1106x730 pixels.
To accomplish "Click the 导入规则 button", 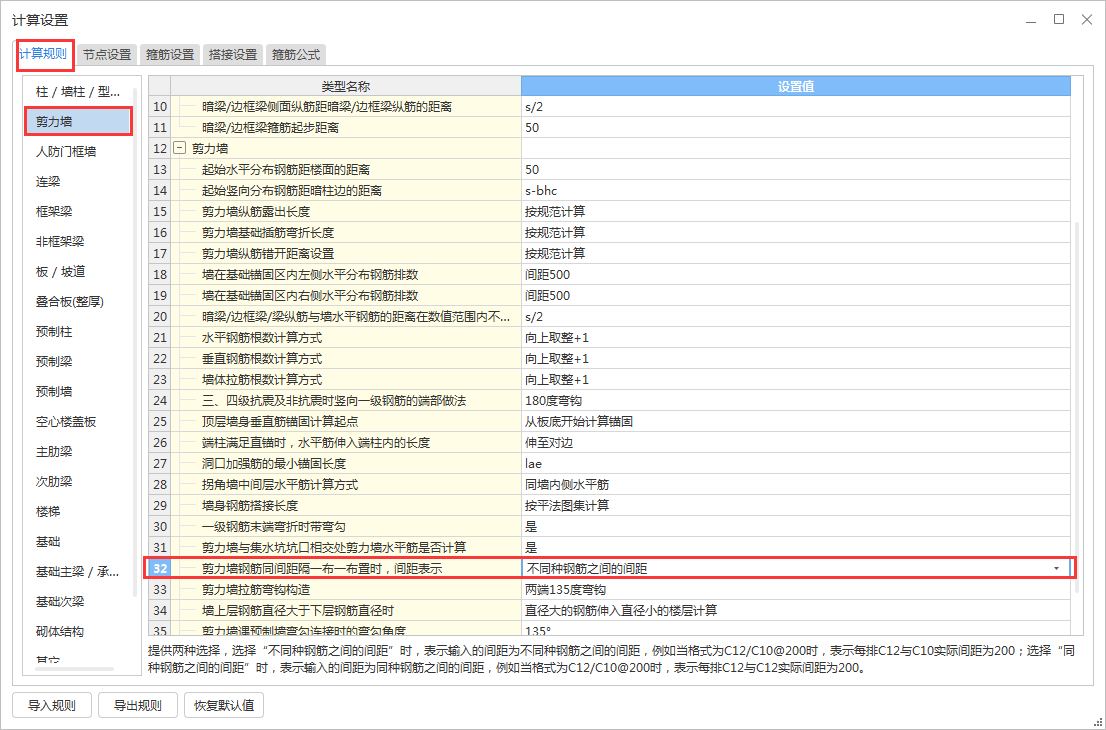I will point(52,705).
